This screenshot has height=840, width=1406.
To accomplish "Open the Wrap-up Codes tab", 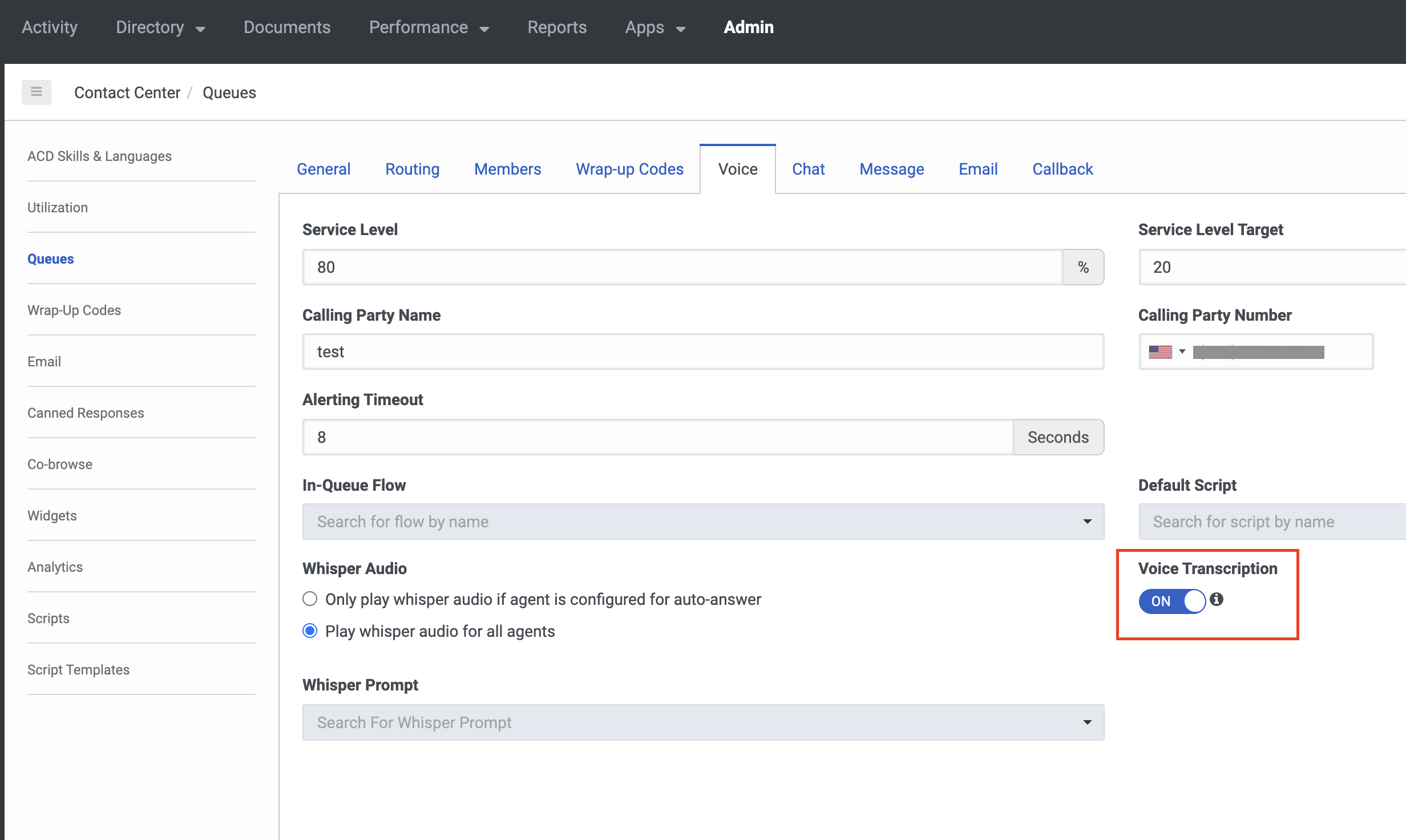I will point(629,168).
